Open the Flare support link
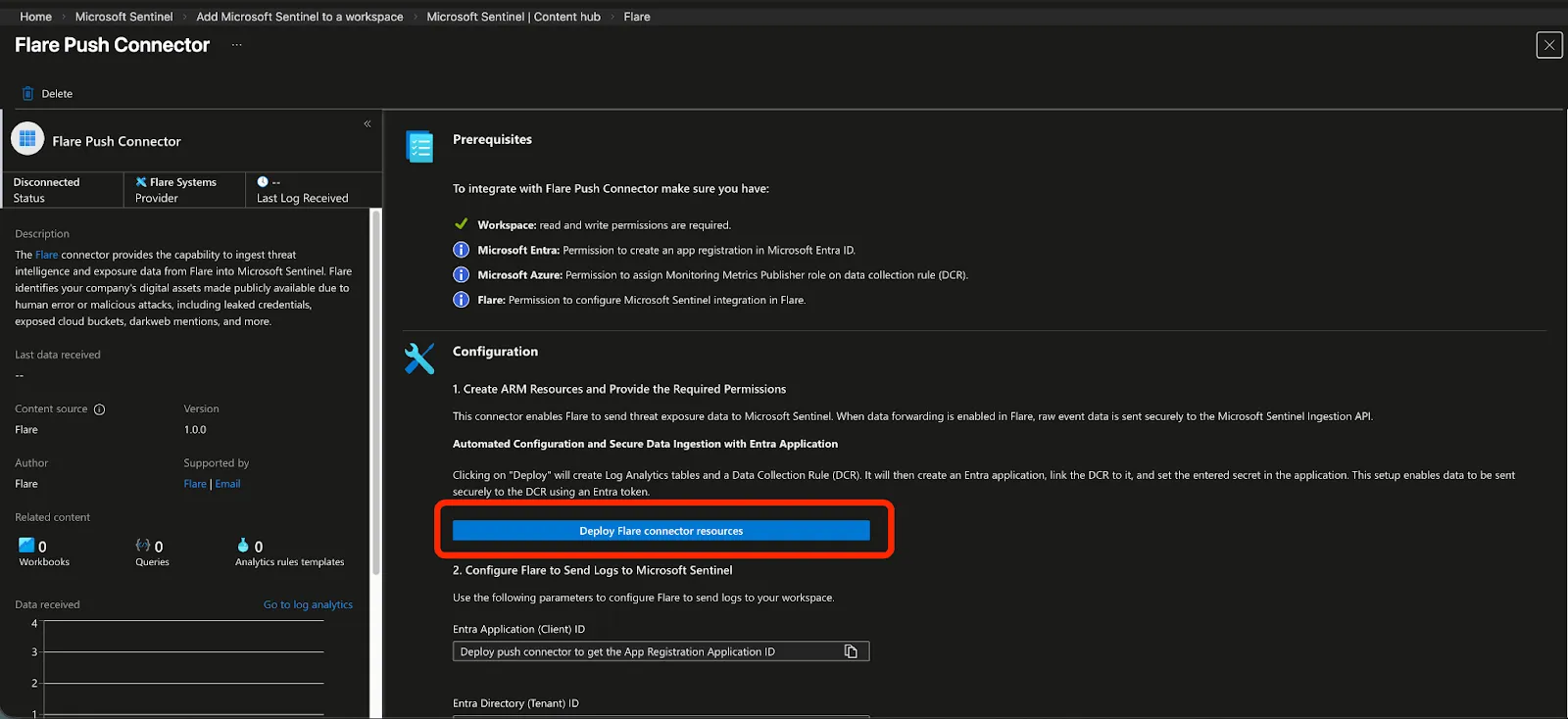Image resolution: width=1568 pixels, height=719 pixels. tap(195, 484)
